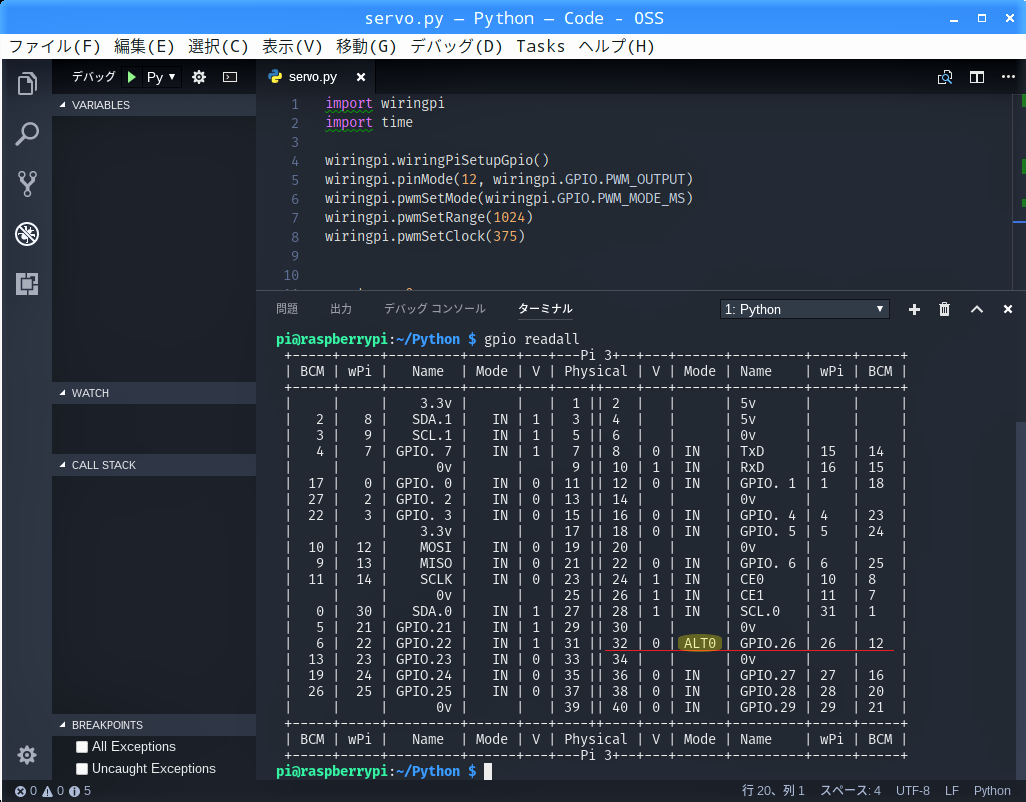Start debugging with the green play icon
The height and width of the screenshot is (802, 1026).
pyautogui.click(x=132, y=77)
